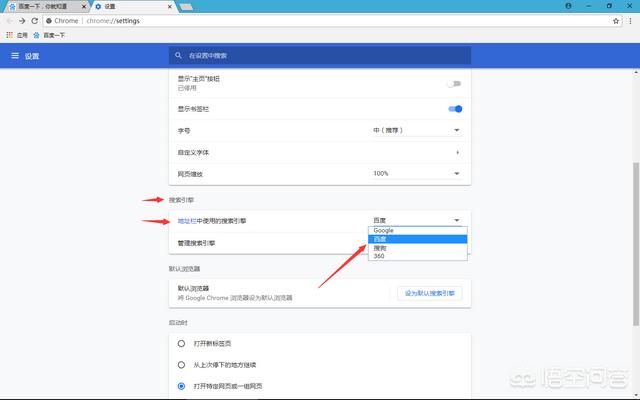Open the 网页缩放 100% dropdown
This screenshot has height=400, width=640.
click(x=416, y=173)
